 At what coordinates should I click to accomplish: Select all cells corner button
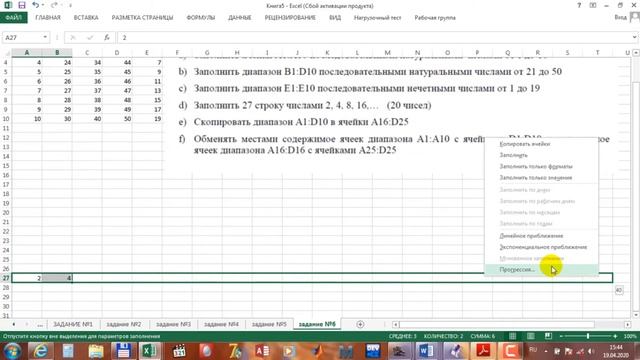(x=6, y=53)
